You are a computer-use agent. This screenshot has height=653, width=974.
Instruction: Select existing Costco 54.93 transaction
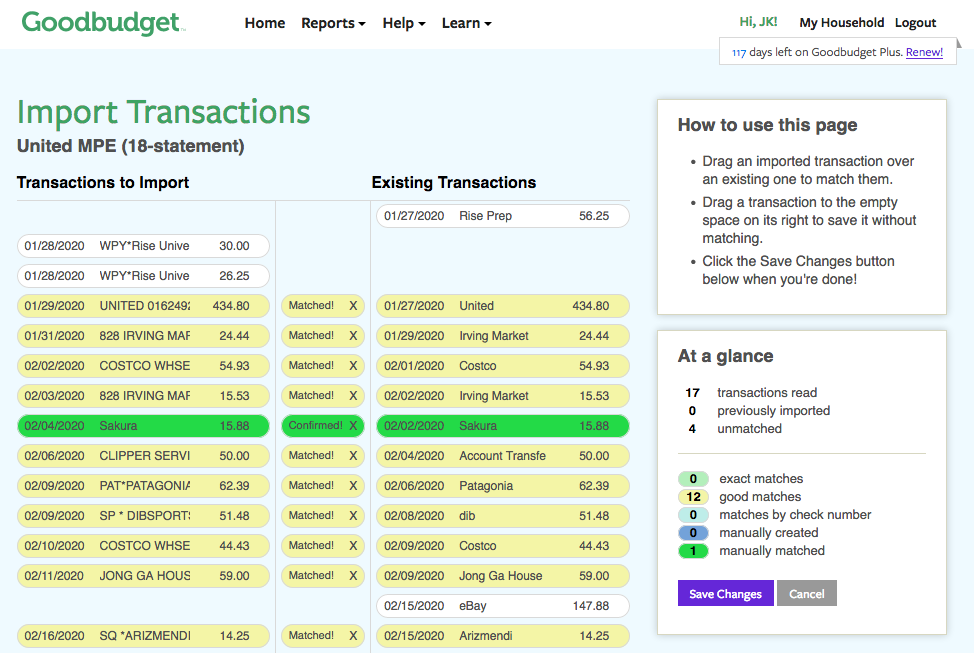click(503, 365)
